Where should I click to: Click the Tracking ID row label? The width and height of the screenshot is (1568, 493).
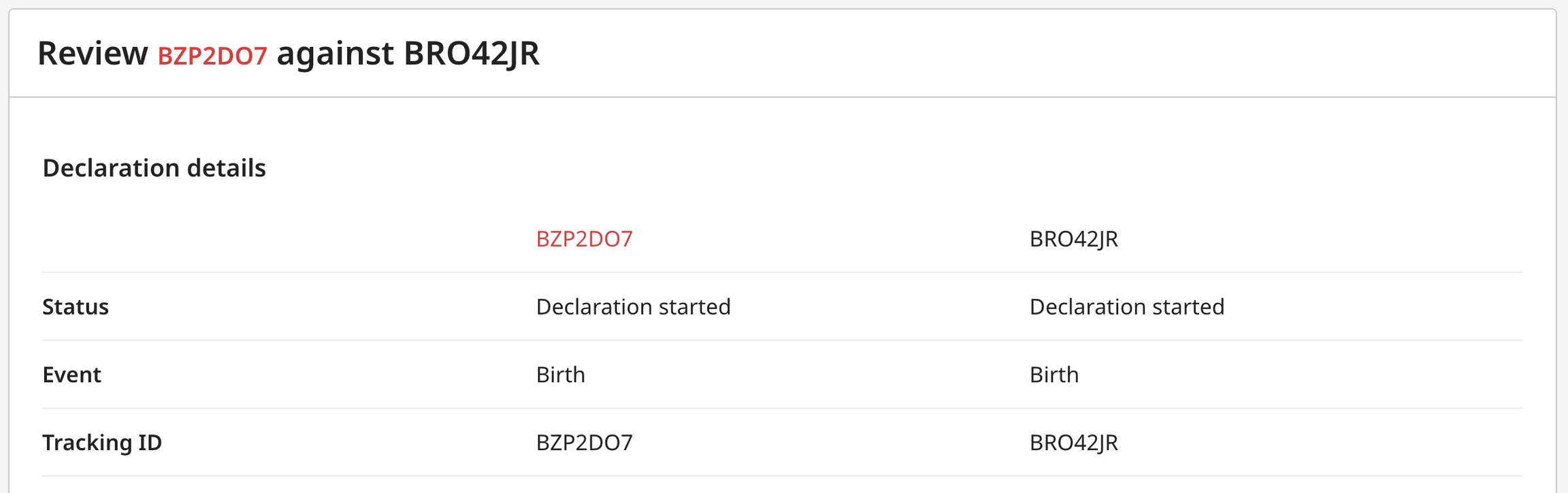102,443
